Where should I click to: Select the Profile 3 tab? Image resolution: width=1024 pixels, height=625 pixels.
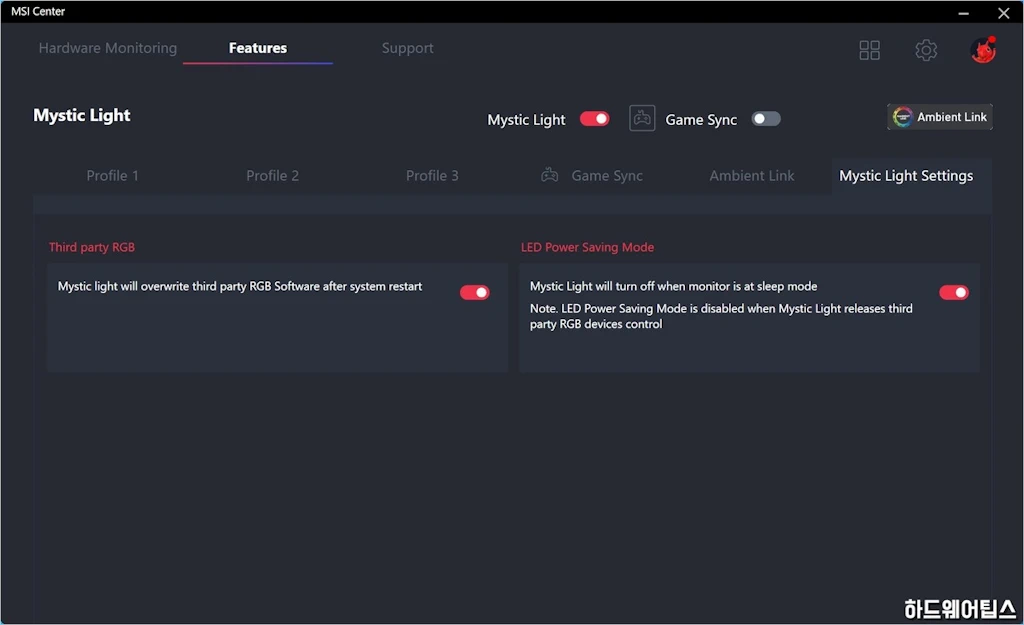(432, 176)
